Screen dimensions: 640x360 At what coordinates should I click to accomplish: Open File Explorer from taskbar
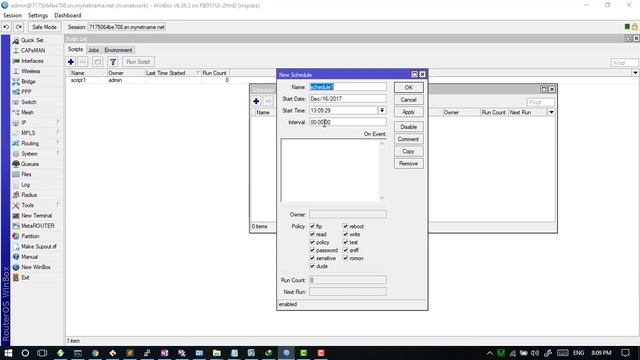(217, 353)
